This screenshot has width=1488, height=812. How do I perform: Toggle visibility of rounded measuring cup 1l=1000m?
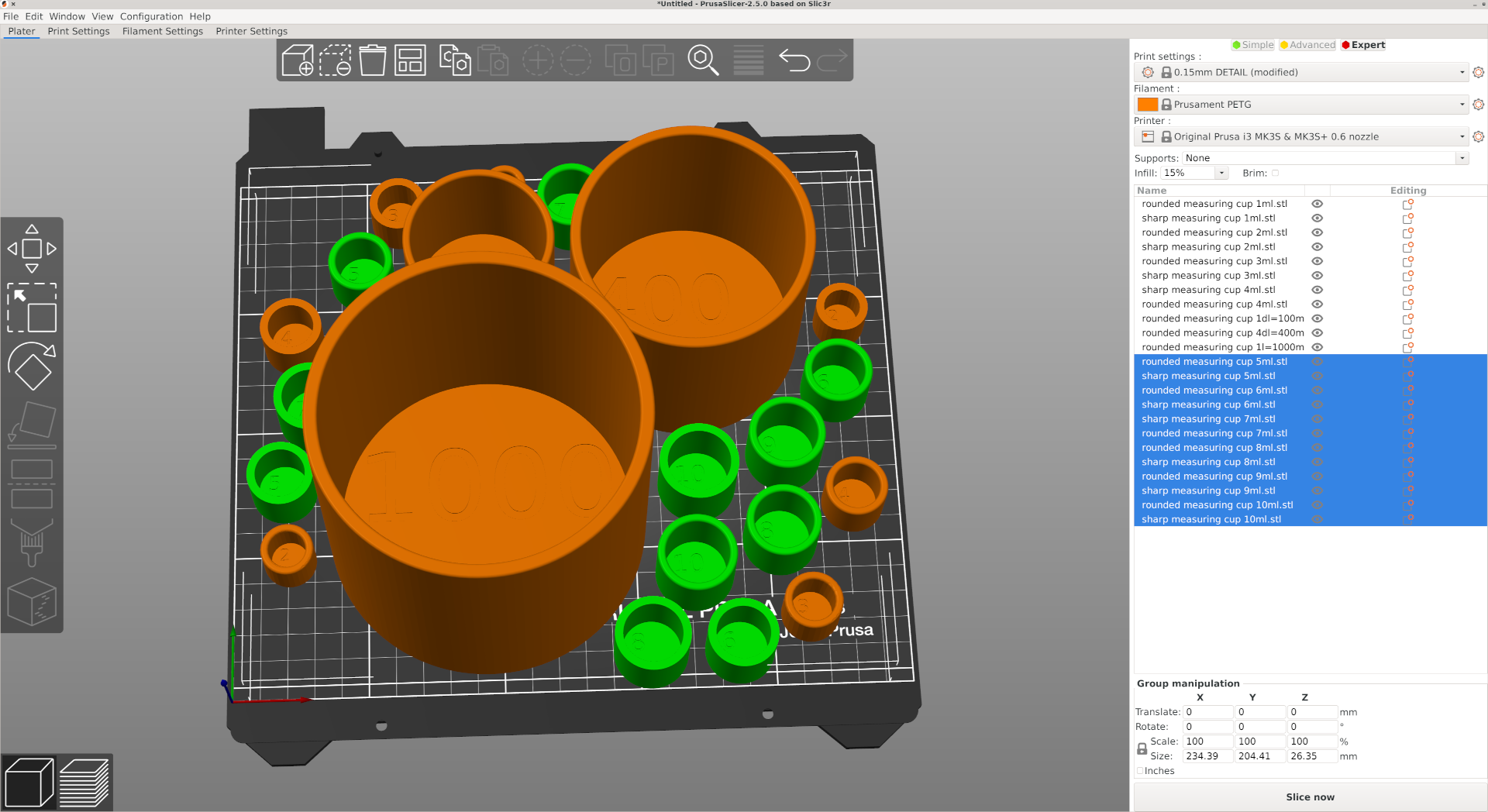click(x=1317, y=347)
